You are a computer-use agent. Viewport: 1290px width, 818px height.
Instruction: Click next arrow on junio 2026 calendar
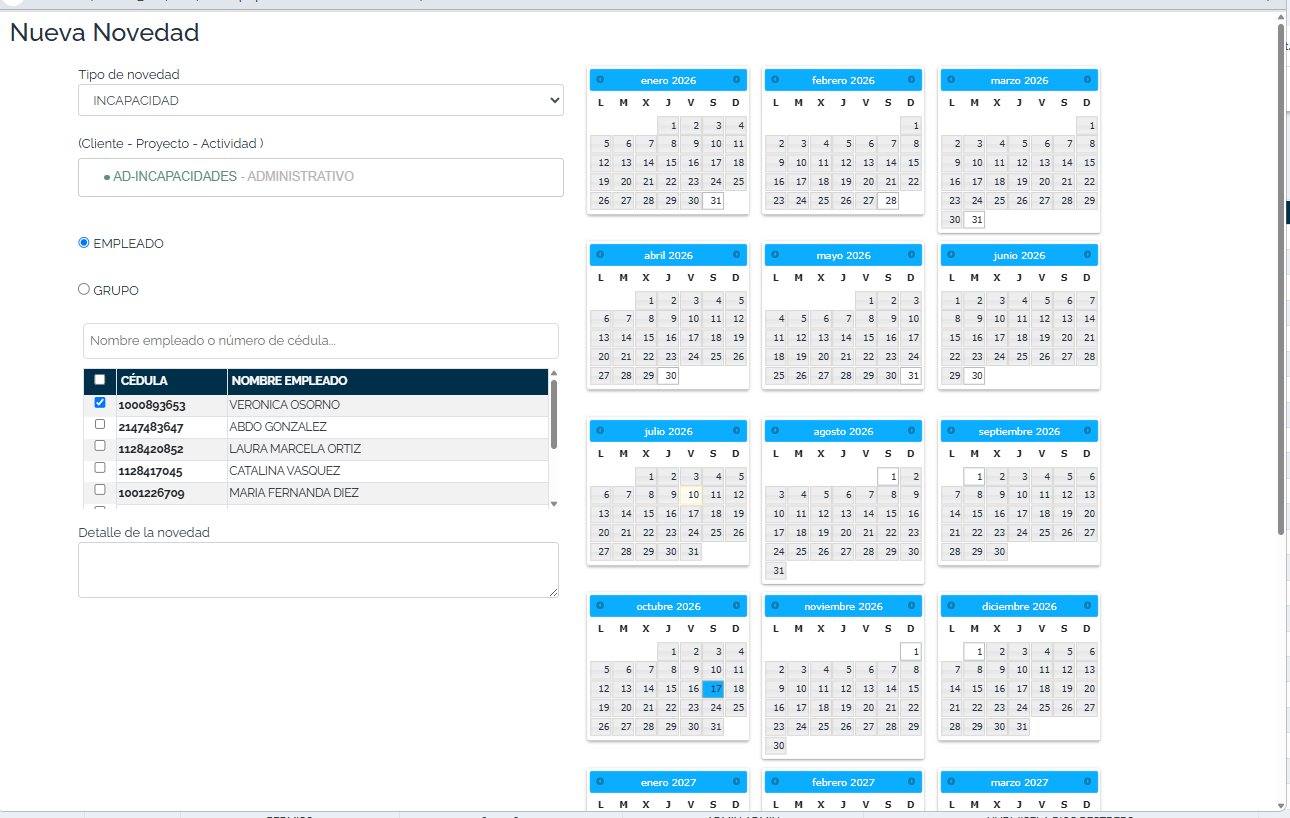tap(1087, 255)
